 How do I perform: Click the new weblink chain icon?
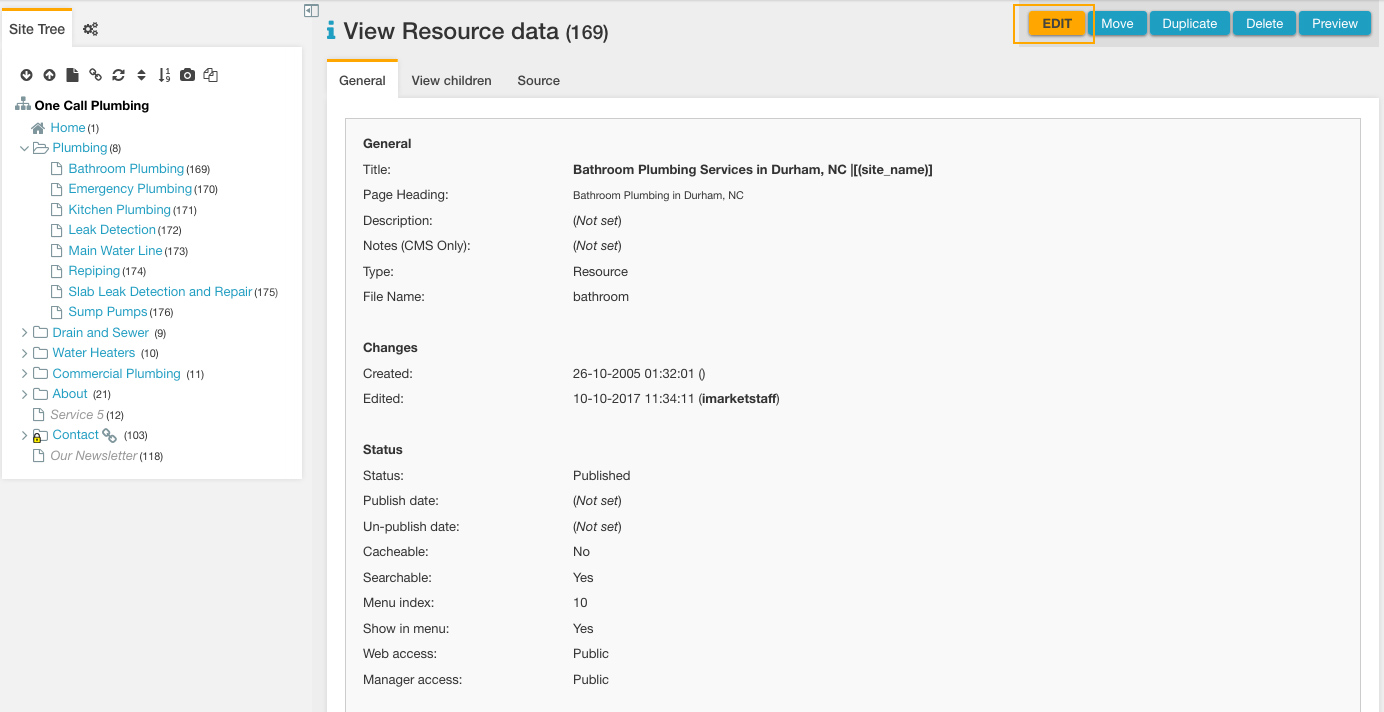[95, 75]
